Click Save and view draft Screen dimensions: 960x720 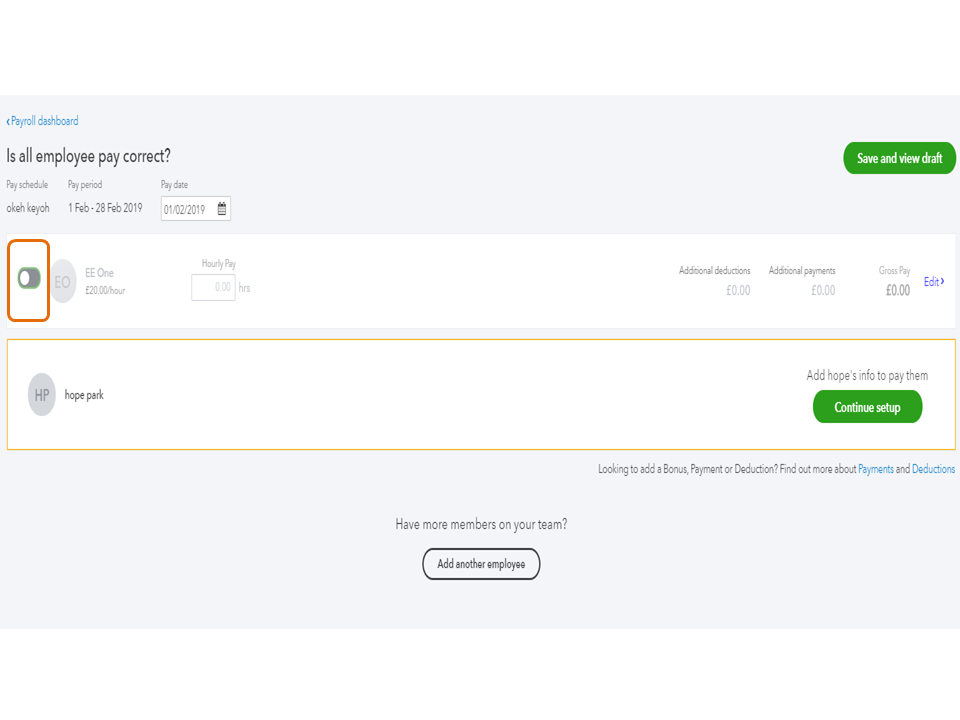tap(899, 158)
